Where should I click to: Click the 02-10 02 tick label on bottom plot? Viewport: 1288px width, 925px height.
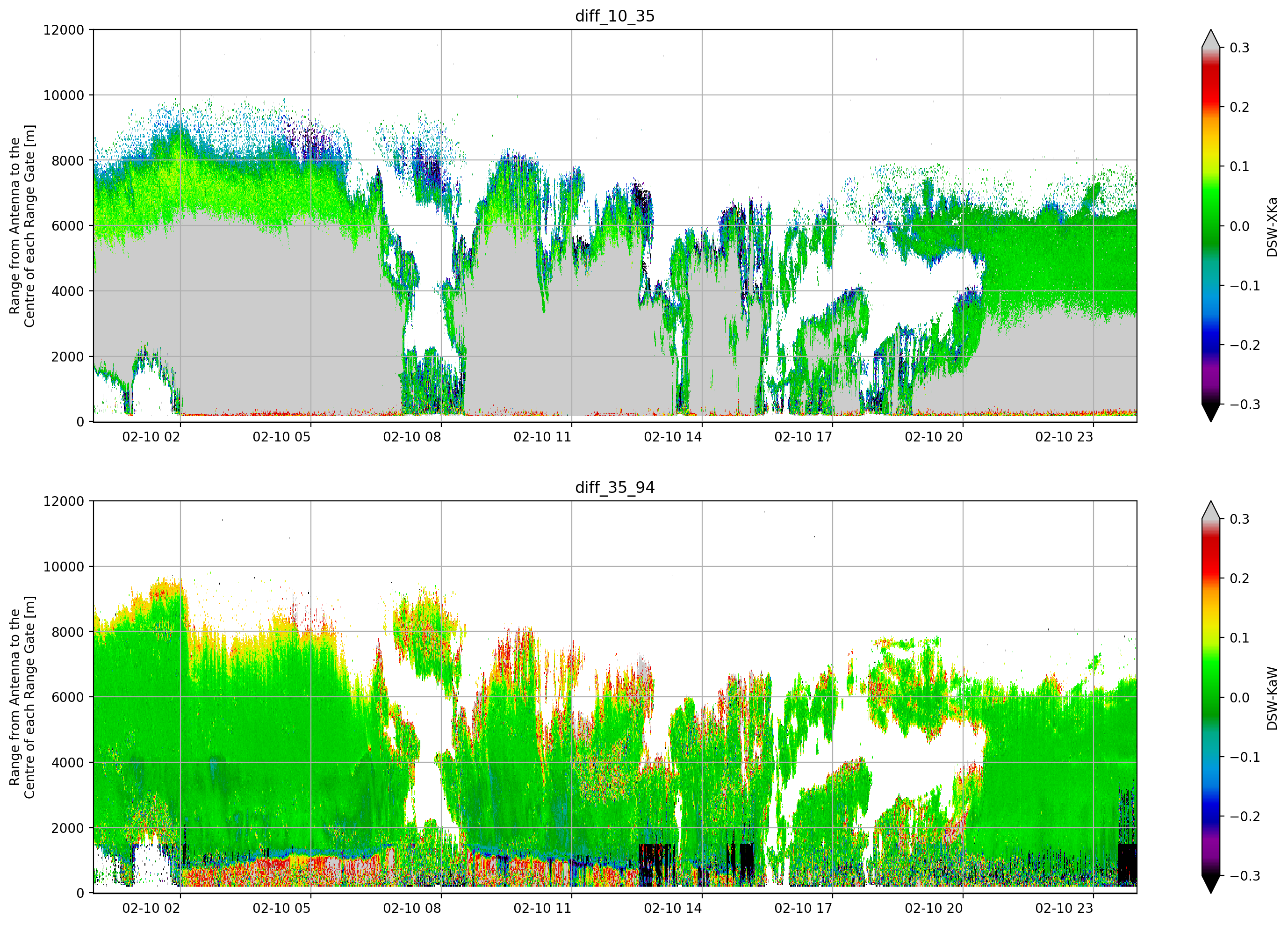[151, 909]
